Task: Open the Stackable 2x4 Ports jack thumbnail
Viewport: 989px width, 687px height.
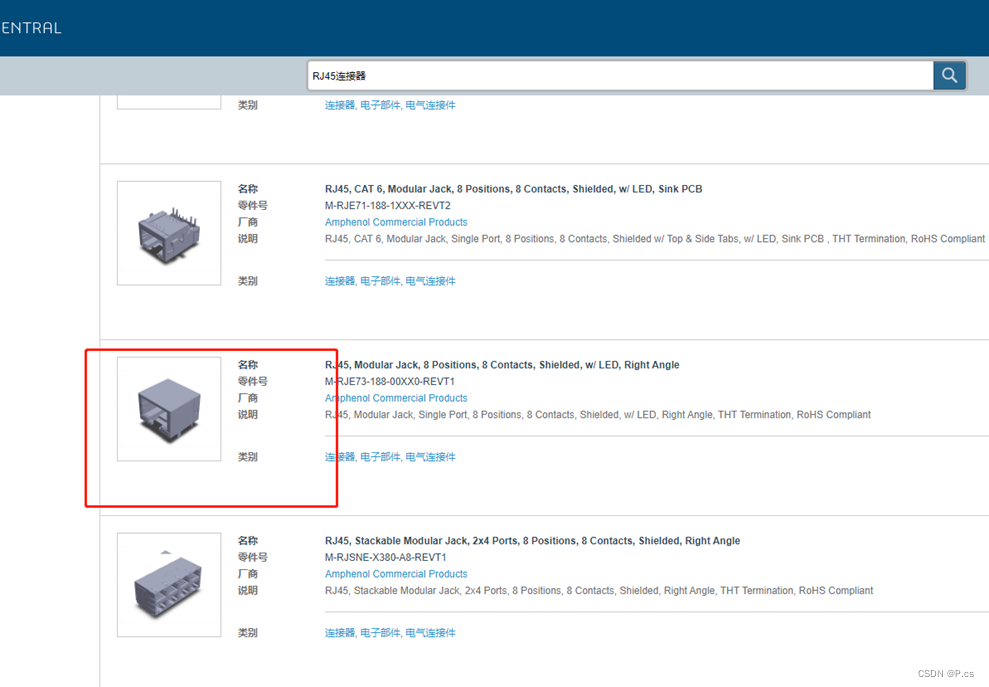Action: [x=169, y=585]
